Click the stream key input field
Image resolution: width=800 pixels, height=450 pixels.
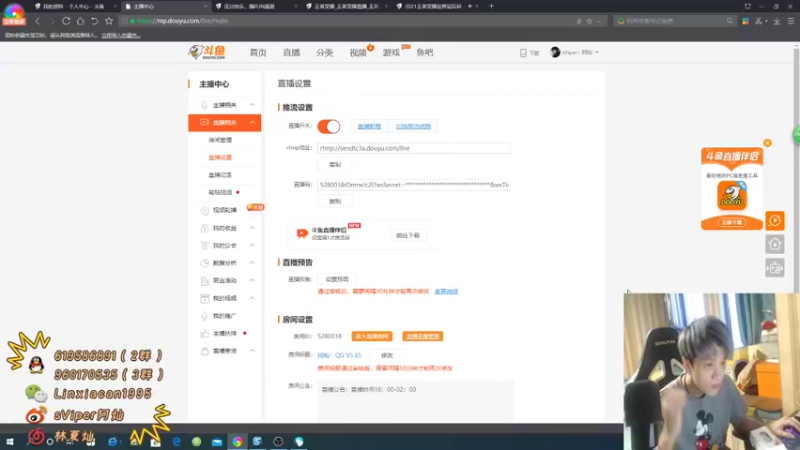(414, 185)
